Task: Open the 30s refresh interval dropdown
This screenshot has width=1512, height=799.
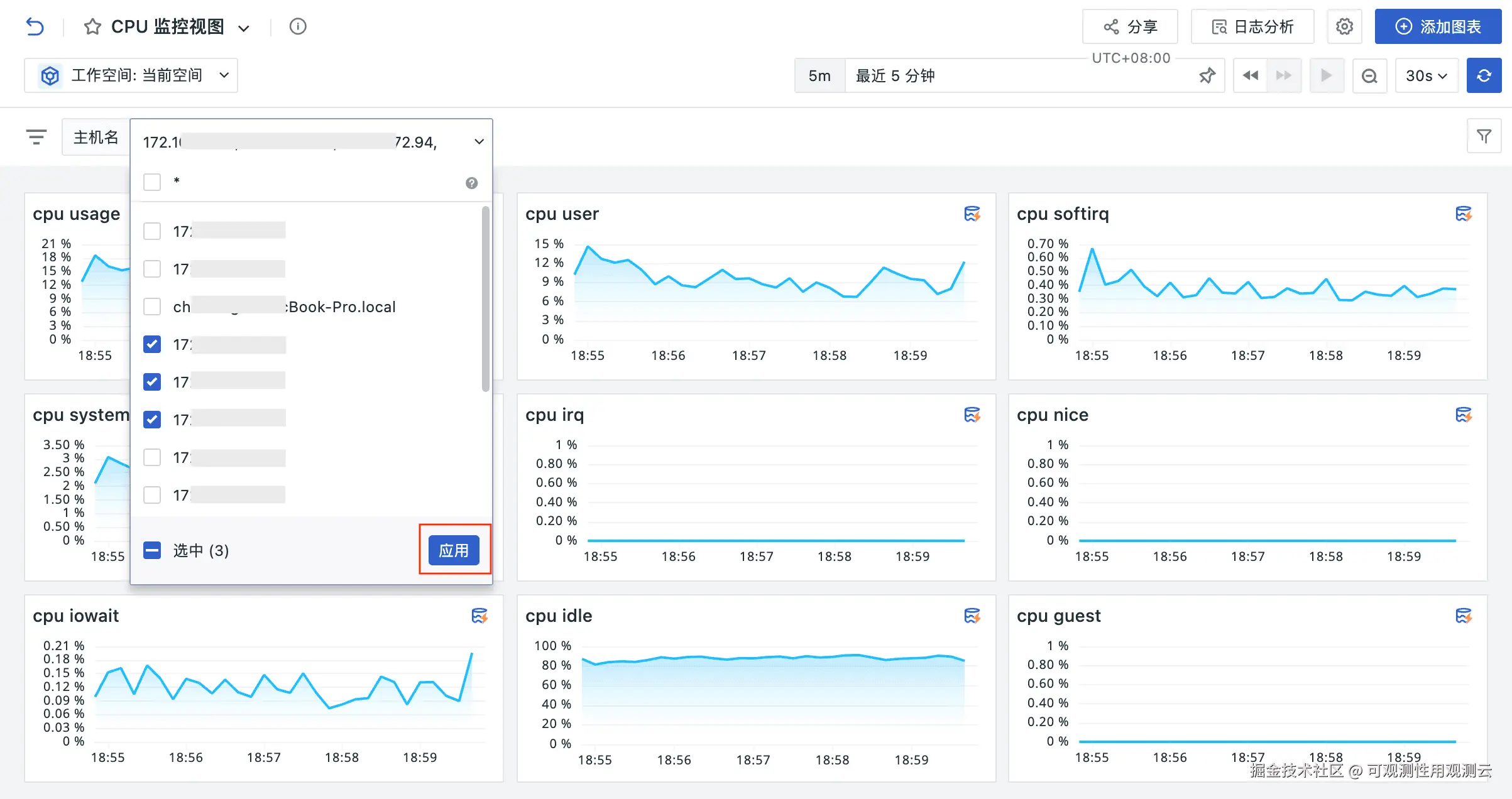Action: click(x=1426, y=76)
